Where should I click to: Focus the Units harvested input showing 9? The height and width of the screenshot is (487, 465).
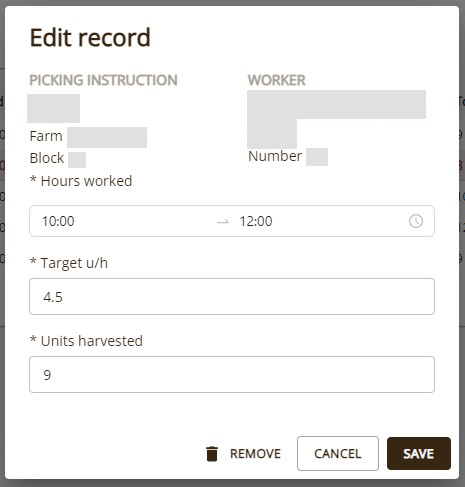[232, 374]
